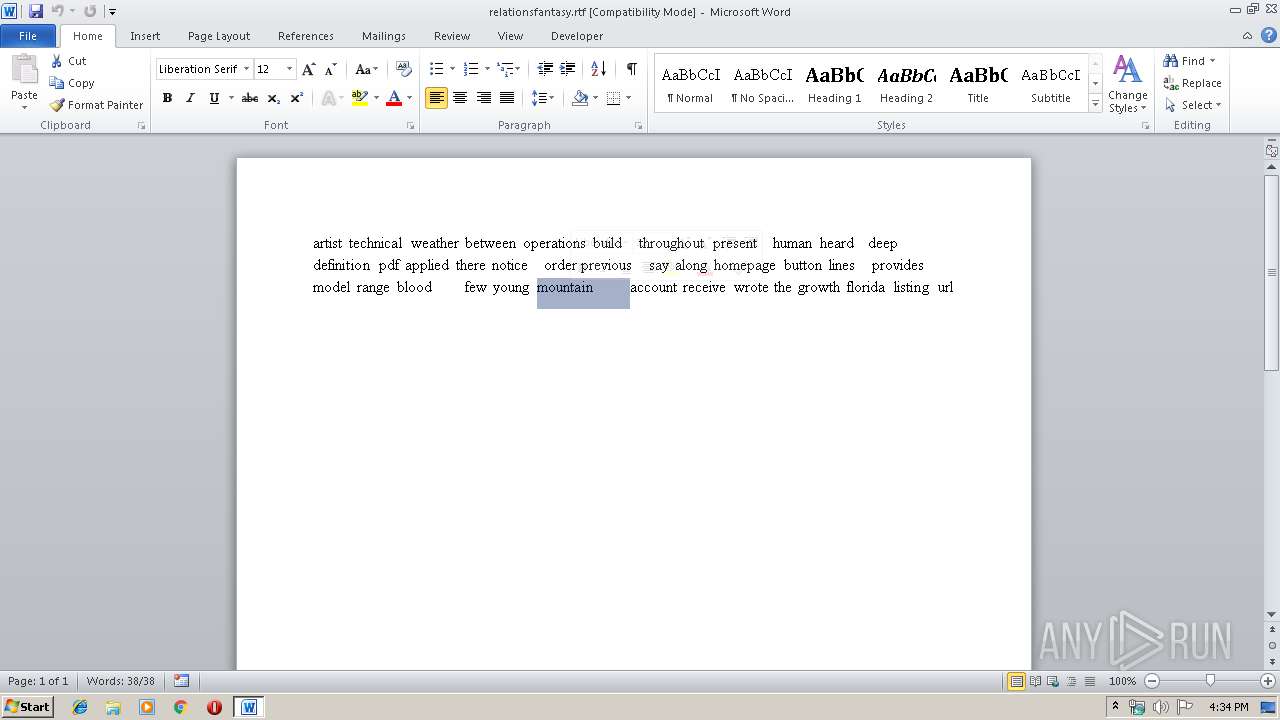Viewport: 1280px width, 720px height.
Task: Click Replace in Editing group
Action: tap(1193, 83)
